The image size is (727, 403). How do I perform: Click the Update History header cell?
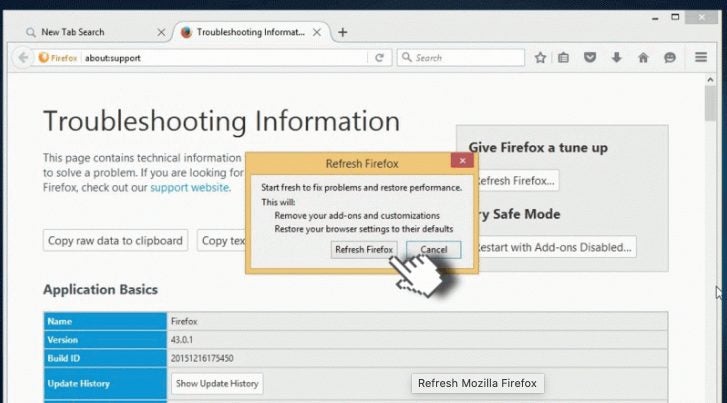(105, 384)
